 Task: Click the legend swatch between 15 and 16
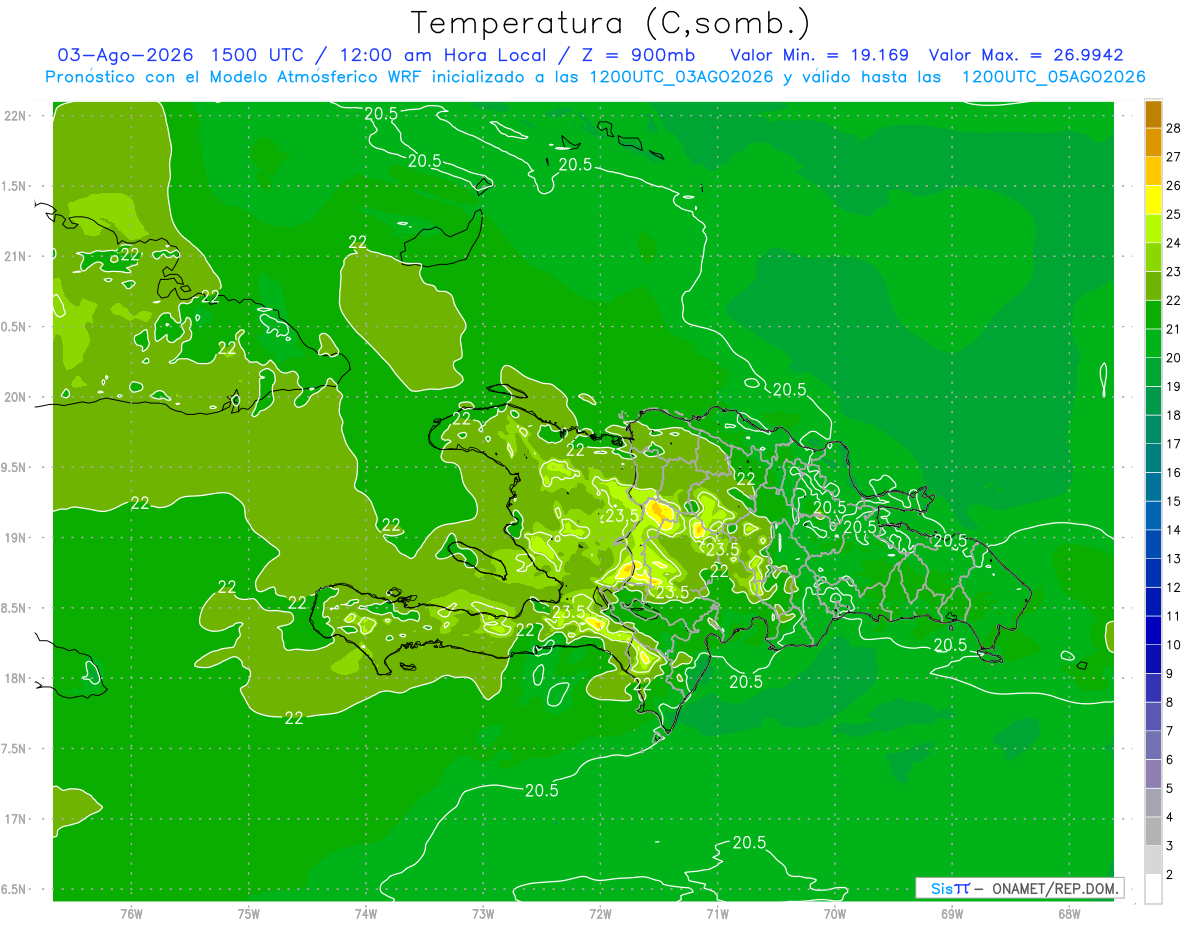[1153, 487]
